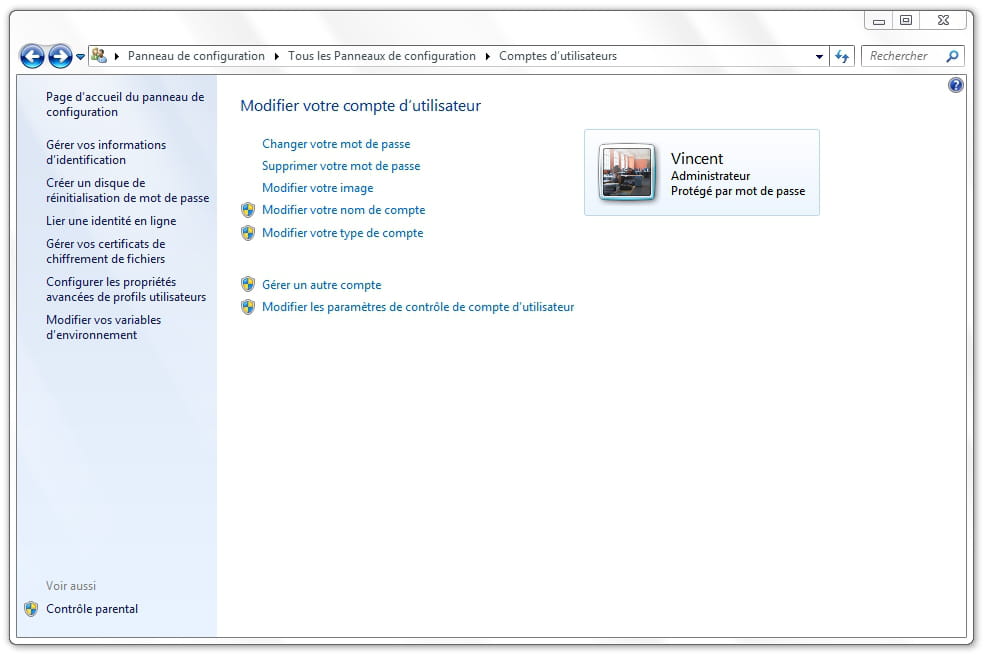Expand the address bar history dropdown arrow
Viewport: 986px width, 655px height.
pyautogui.click(x=820, y=57)
